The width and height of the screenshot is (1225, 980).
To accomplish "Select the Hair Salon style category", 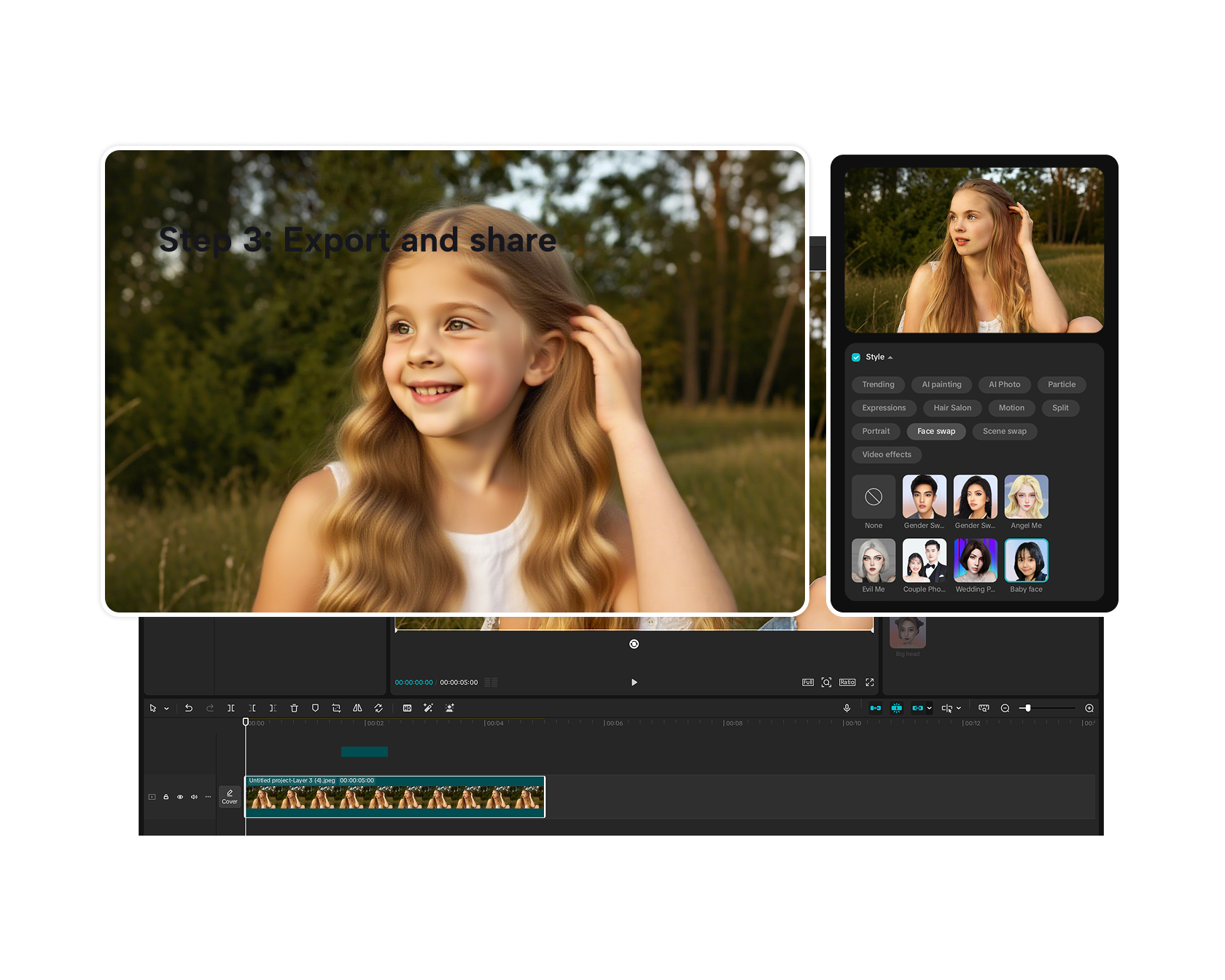I will pos(952,408).
